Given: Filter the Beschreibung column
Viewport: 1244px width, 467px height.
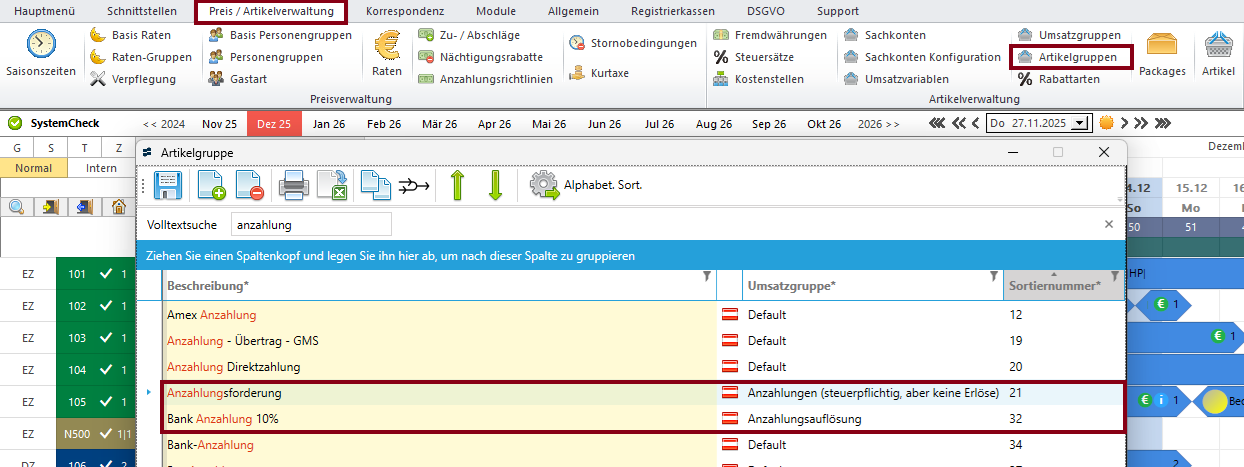Looking at the screenshot, I should 706,276.
